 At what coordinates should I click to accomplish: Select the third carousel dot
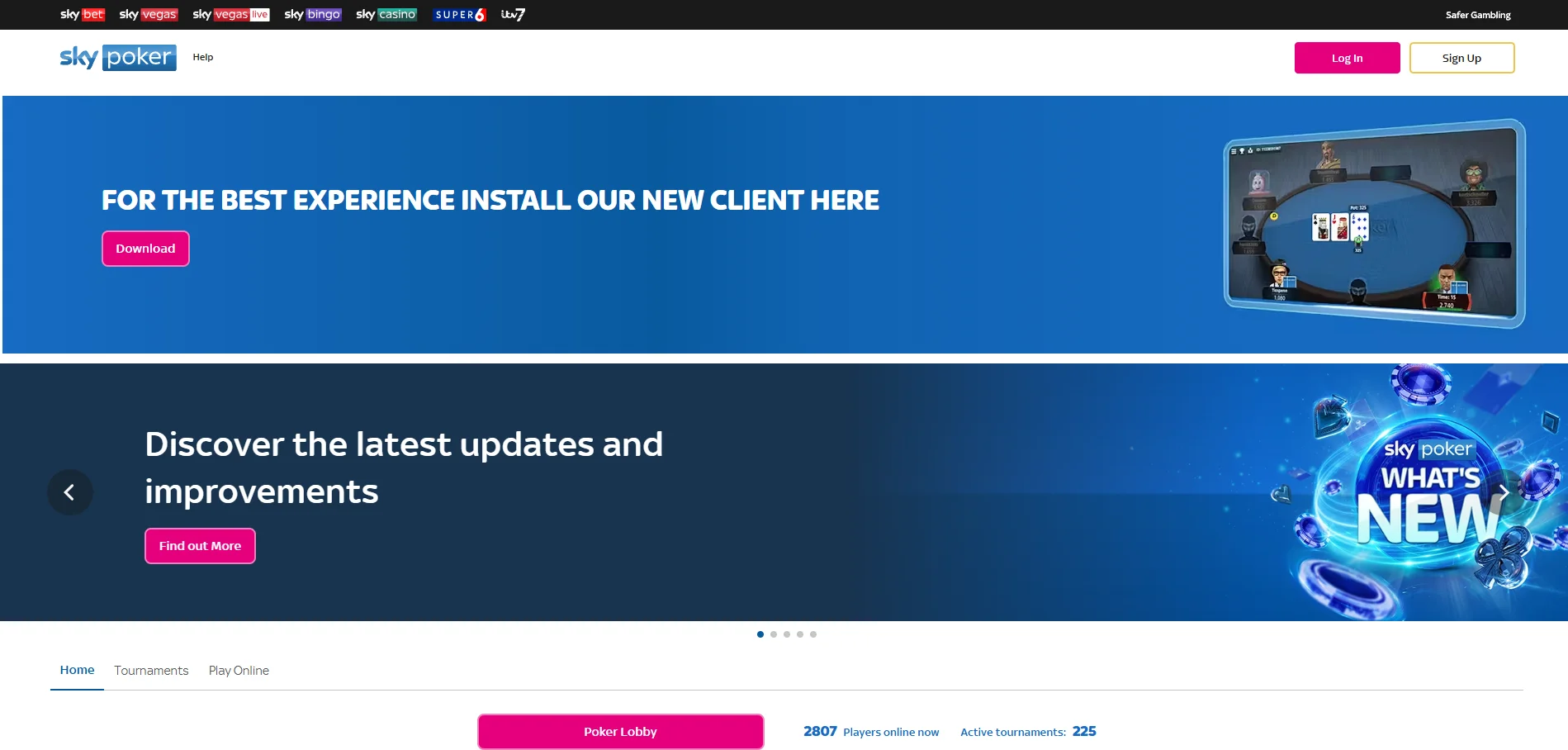(x=787, y=634)
